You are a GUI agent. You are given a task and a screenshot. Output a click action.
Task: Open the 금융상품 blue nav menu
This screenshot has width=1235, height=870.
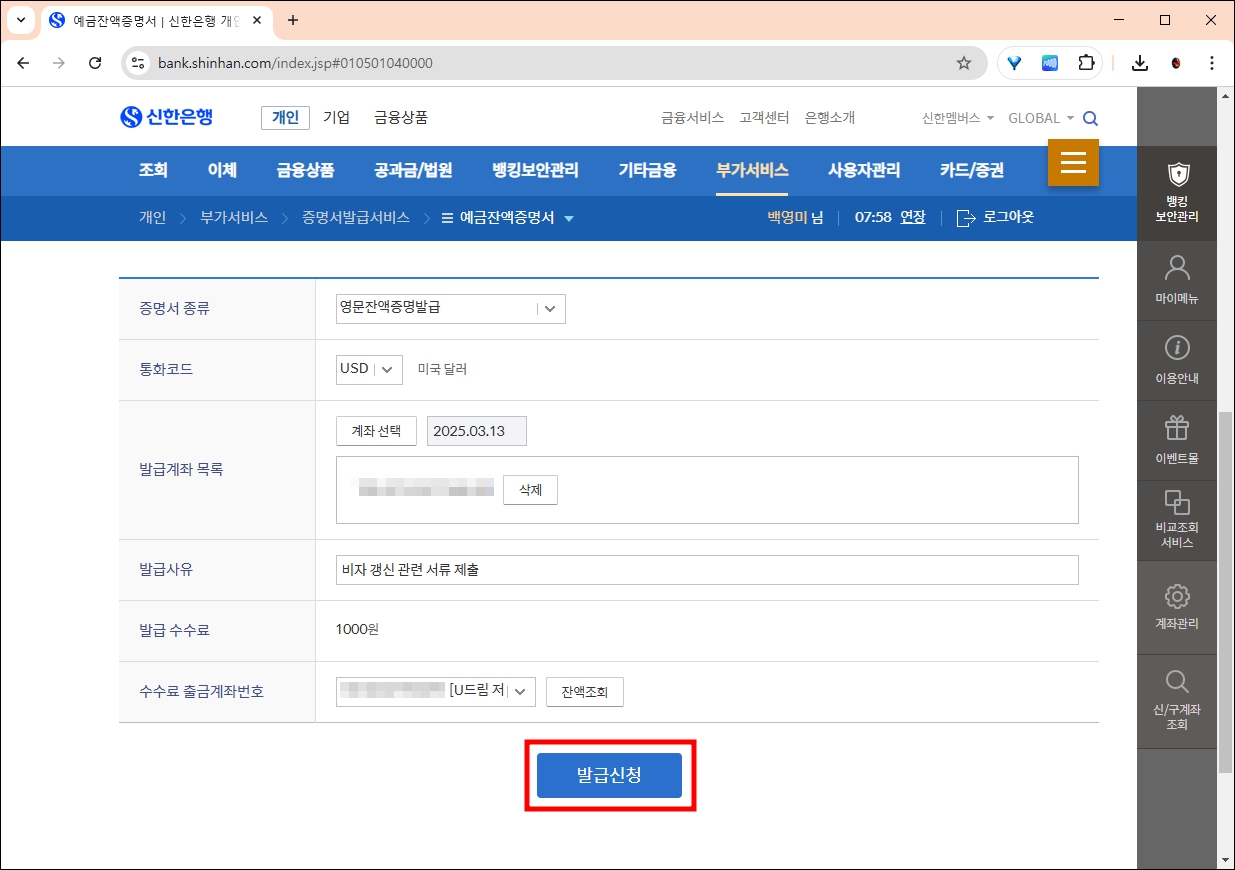[305, 170]
